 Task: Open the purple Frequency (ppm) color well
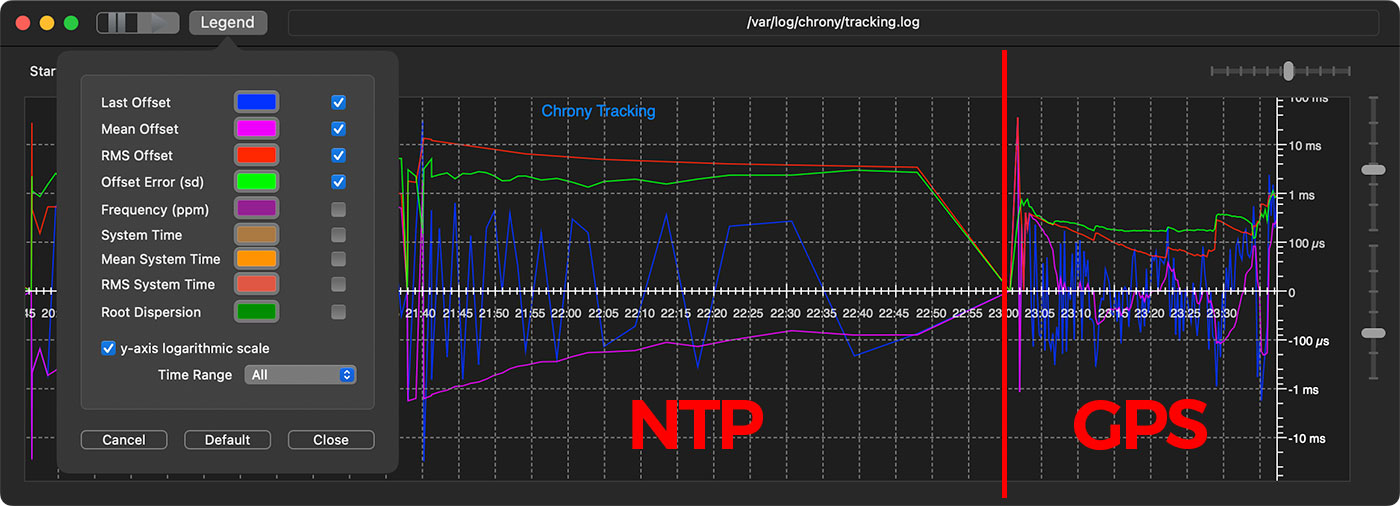pos(256,209)
